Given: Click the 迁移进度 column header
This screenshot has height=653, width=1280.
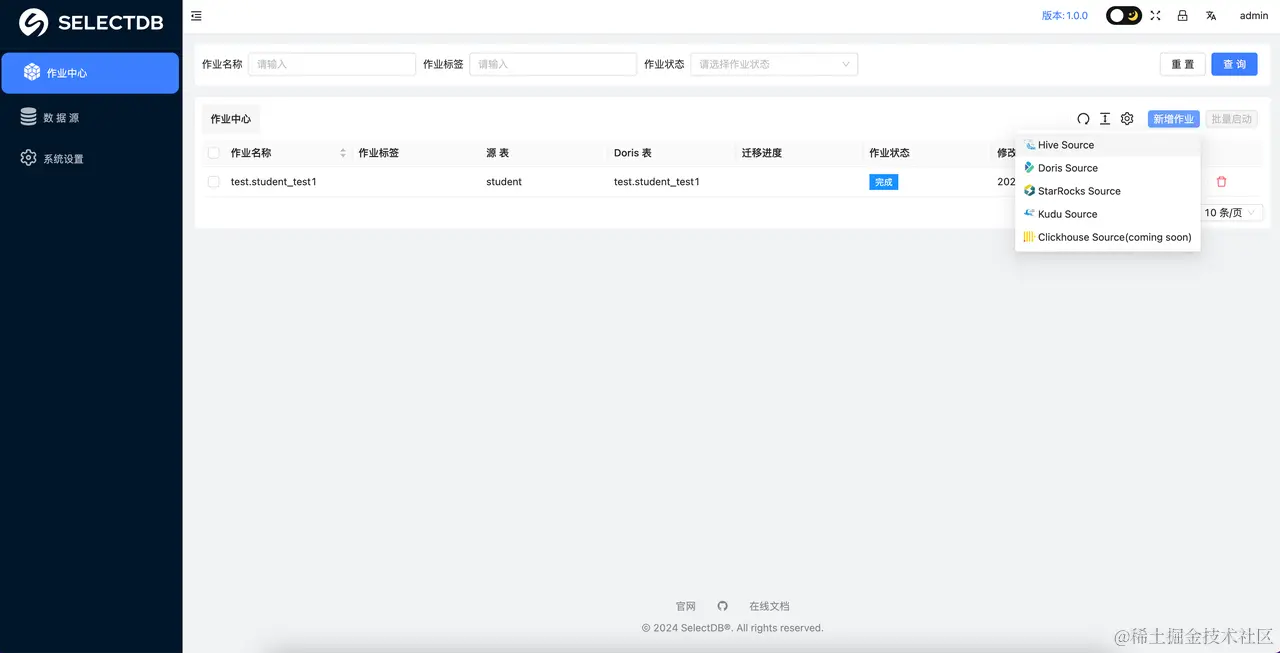Looking at the screenshot, I should click(762, 153).
